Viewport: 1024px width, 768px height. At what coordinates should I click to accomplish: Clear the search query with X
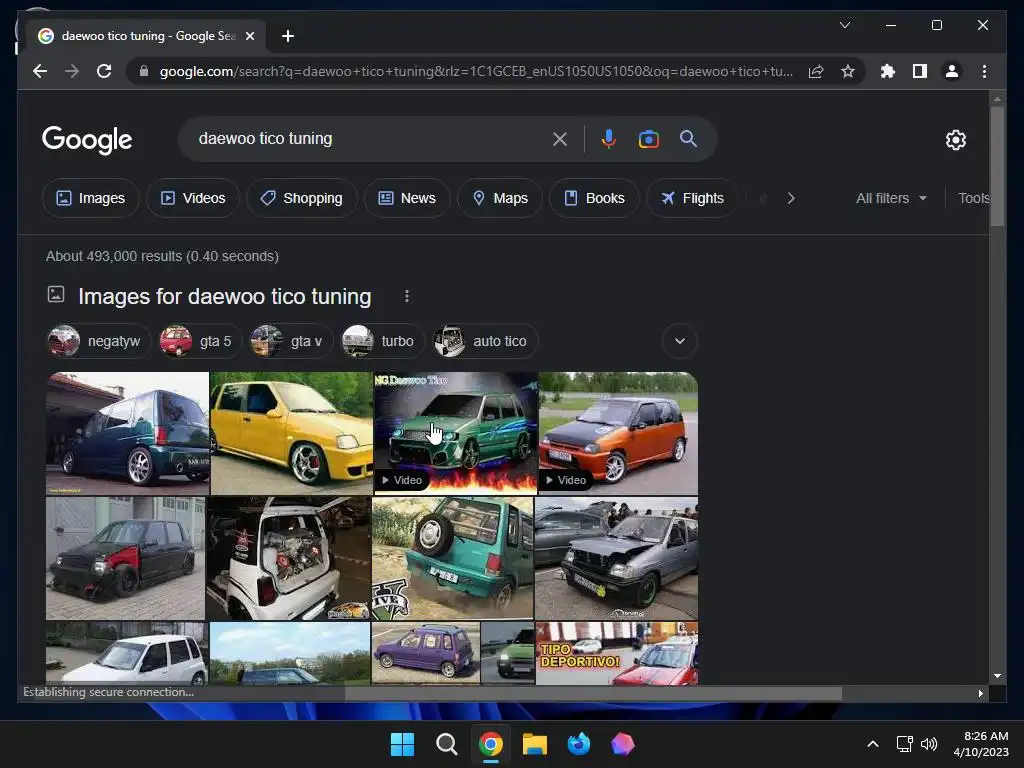pyautogui.click(x=560, y=139)
